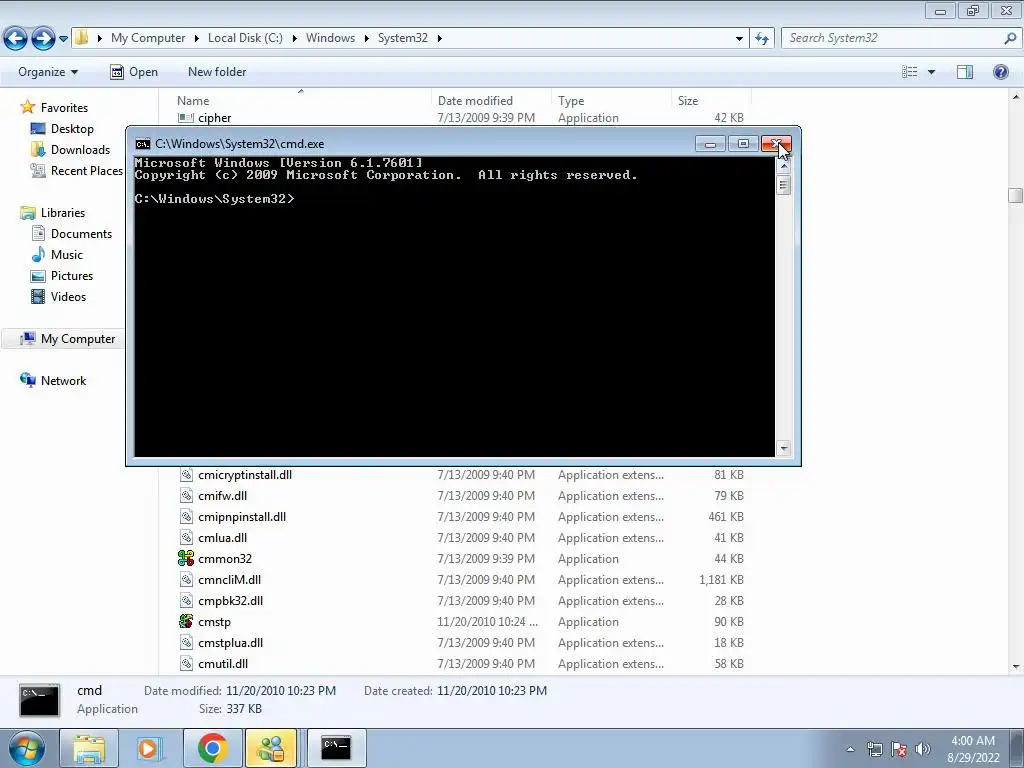Open Recent Places in the navigation pane
1024x768 pixels.
pyautogui.click(x=86, y=170)
